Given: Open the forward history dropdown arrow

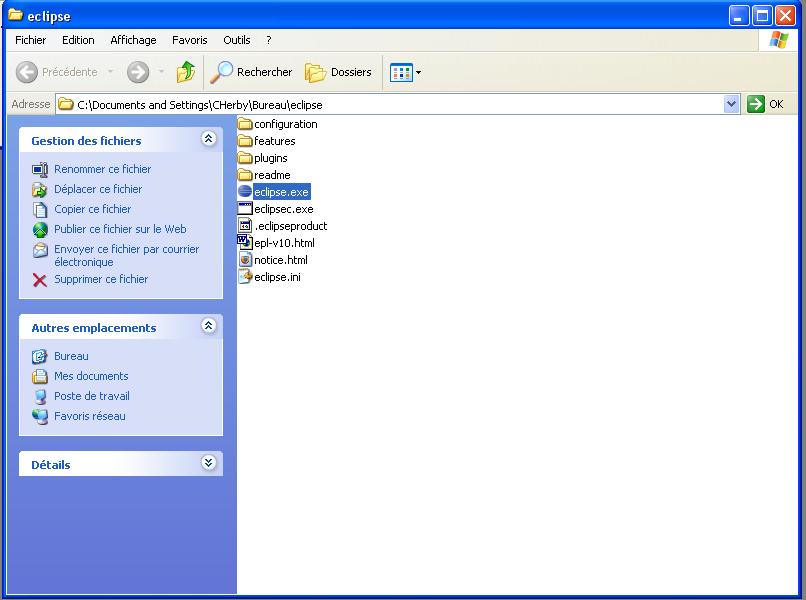Looking at the screenshot, I should click(x=161, y=72).
